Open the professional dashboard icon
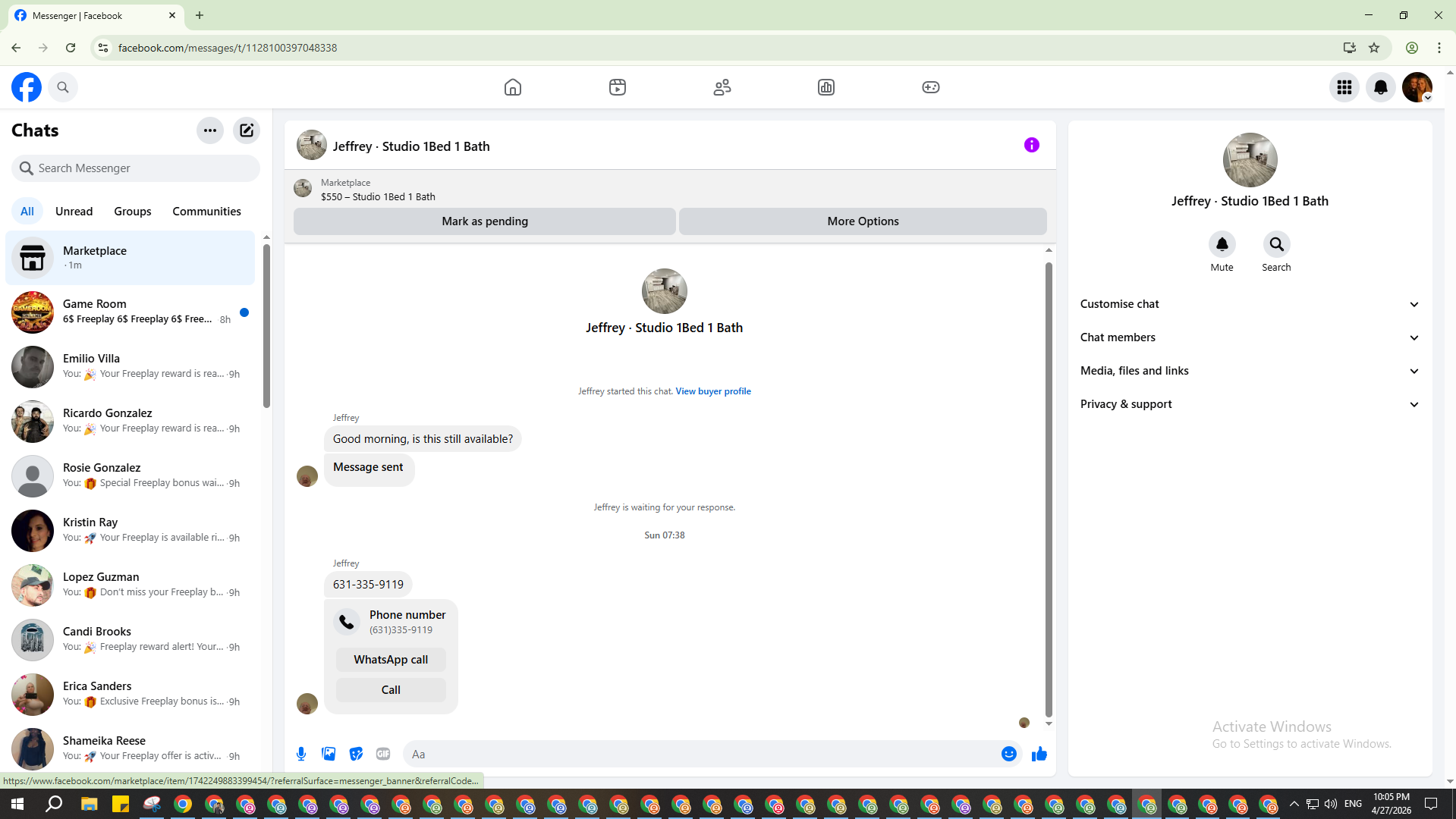1456x819 pixels. (826, 87)
